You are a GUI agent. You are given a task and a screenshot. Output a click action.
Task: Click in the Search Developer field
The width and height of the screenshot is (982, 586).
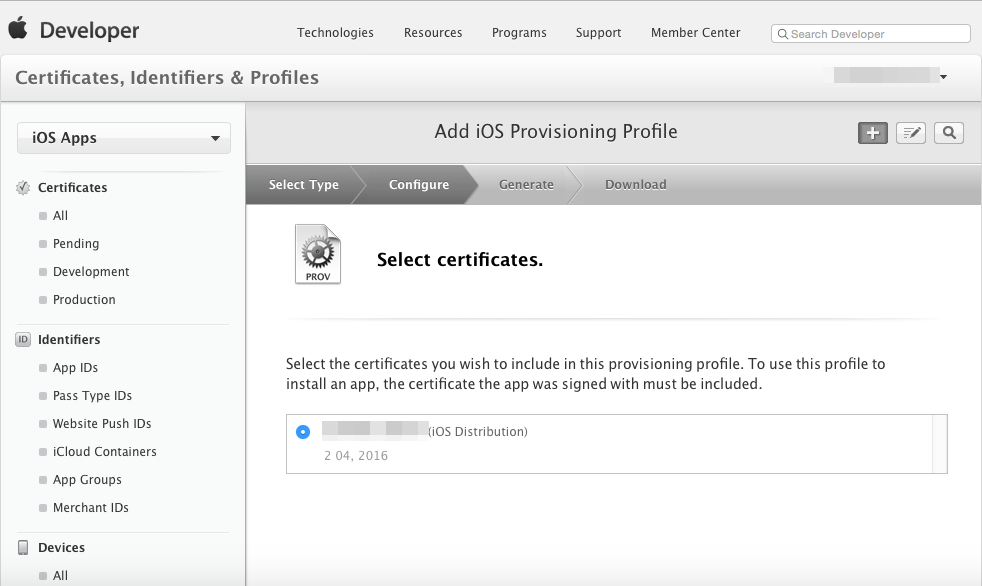pos(871,34)
